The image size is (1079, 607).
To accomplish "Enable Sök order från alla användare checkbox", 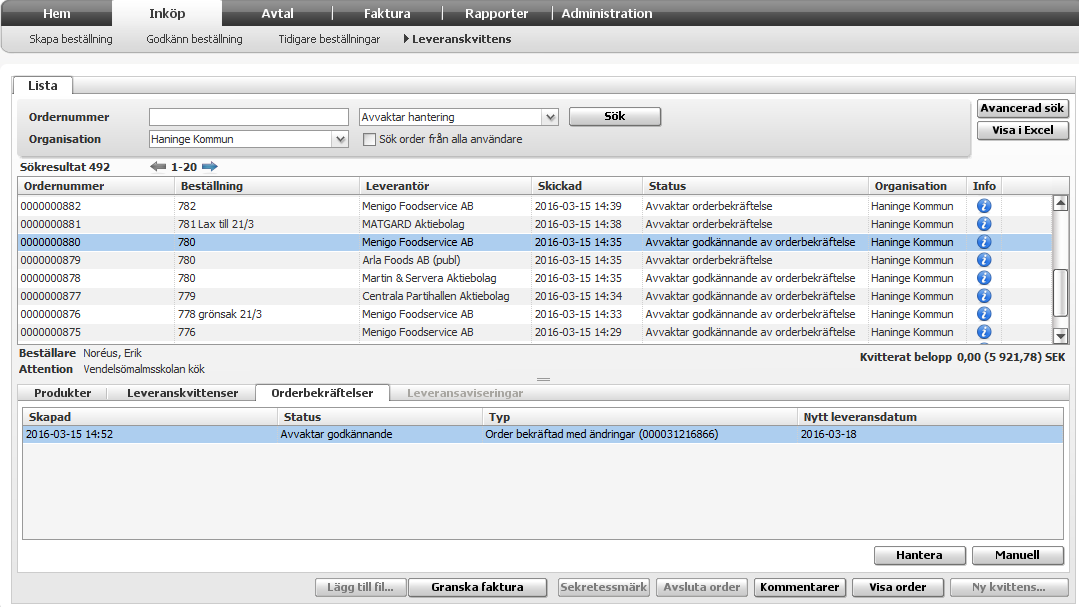I will pos(370,139).
